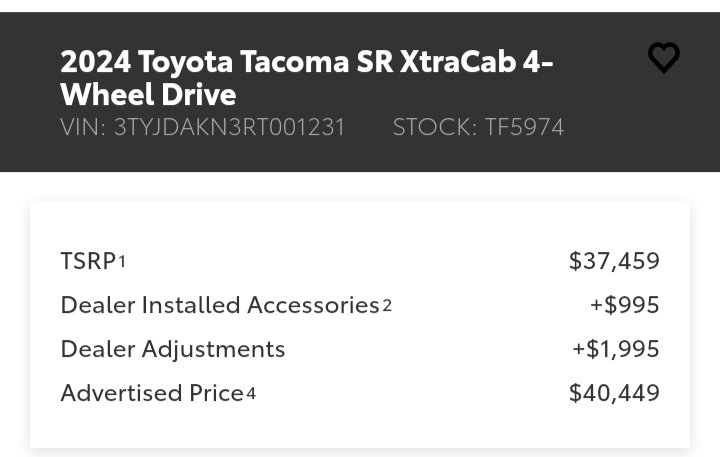
Task: Click the Dealer Installed Accessories label
Action: coord(220,305)
